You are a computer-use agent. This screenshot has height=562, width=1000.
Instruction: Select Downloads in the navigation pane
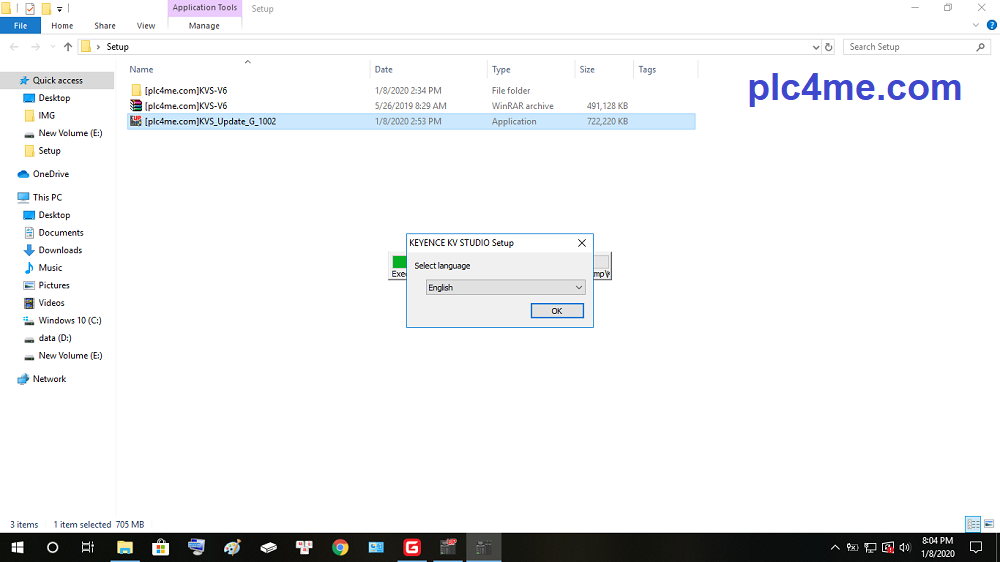60,250
